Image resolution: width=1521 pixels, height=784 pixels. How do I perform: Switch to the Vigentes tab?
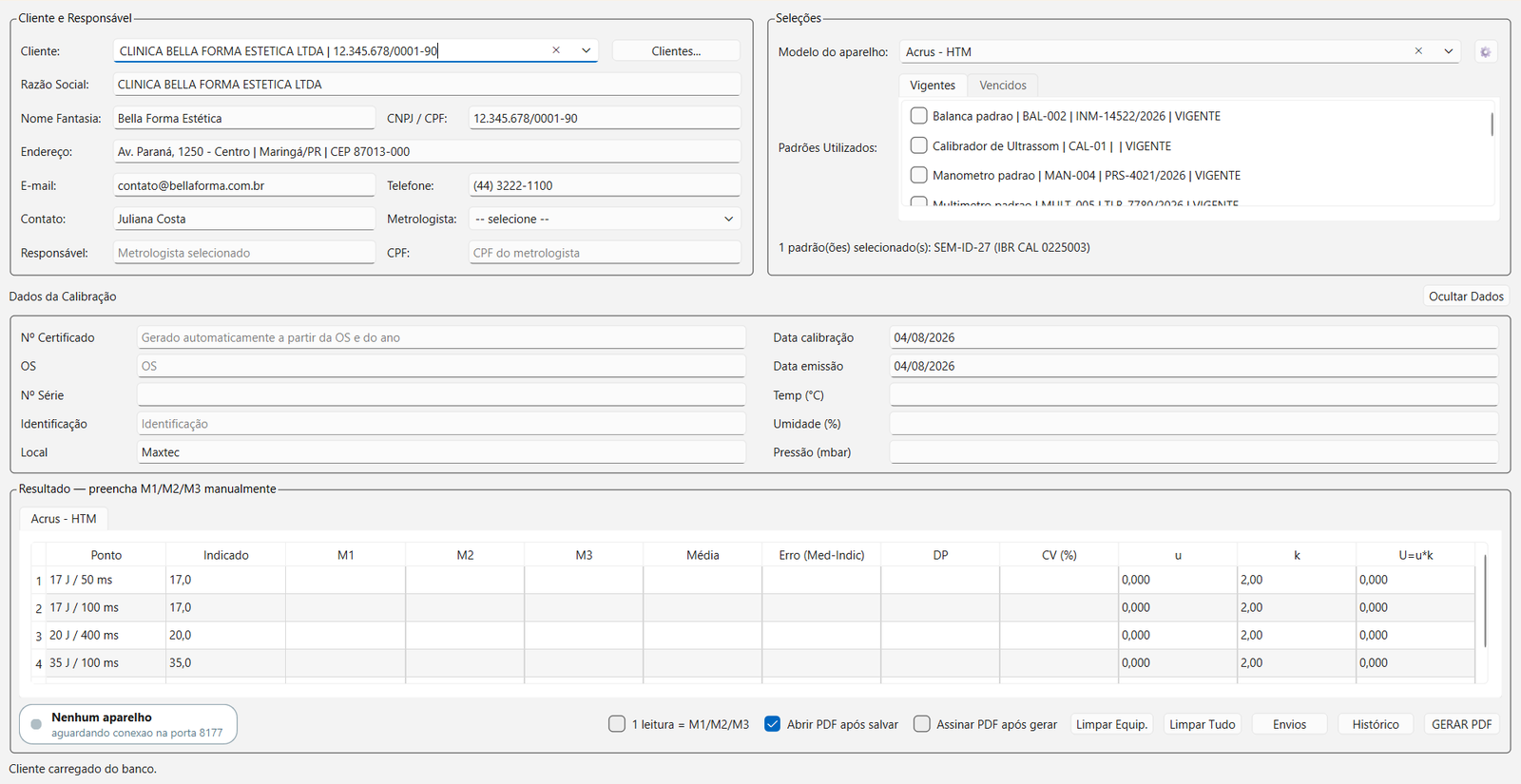pyautogui.click(x=933, y=86)
